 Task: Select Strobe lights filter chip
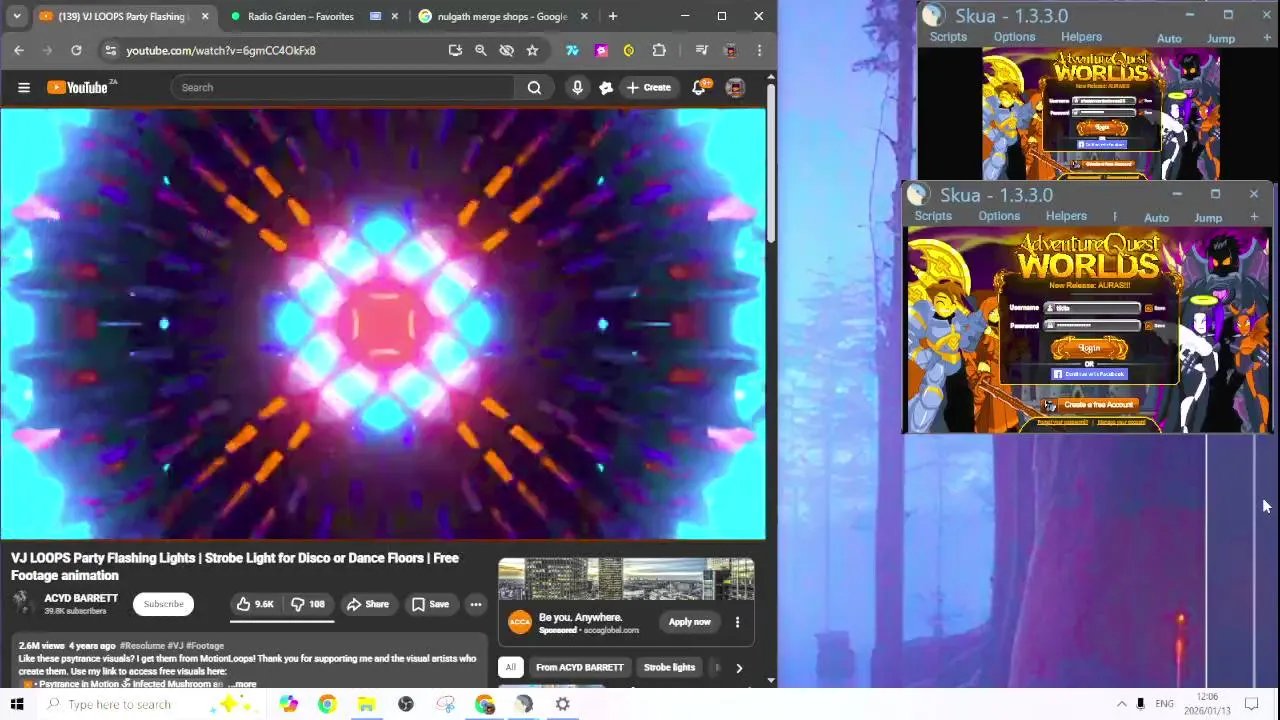pos(669,668)
